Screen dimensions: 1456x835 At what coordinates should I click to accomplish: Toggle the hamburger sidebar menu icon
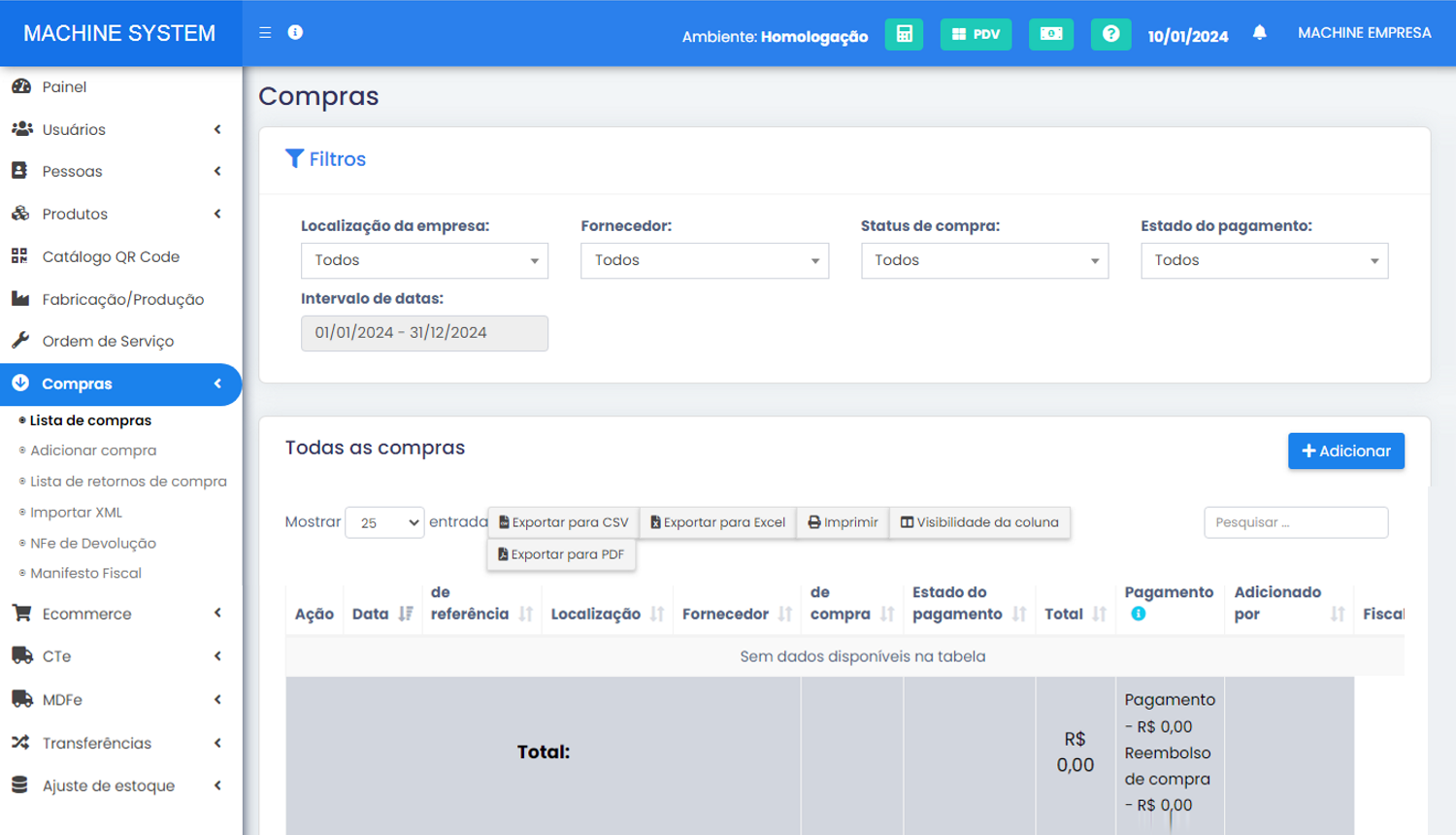[x=265, y=33]
